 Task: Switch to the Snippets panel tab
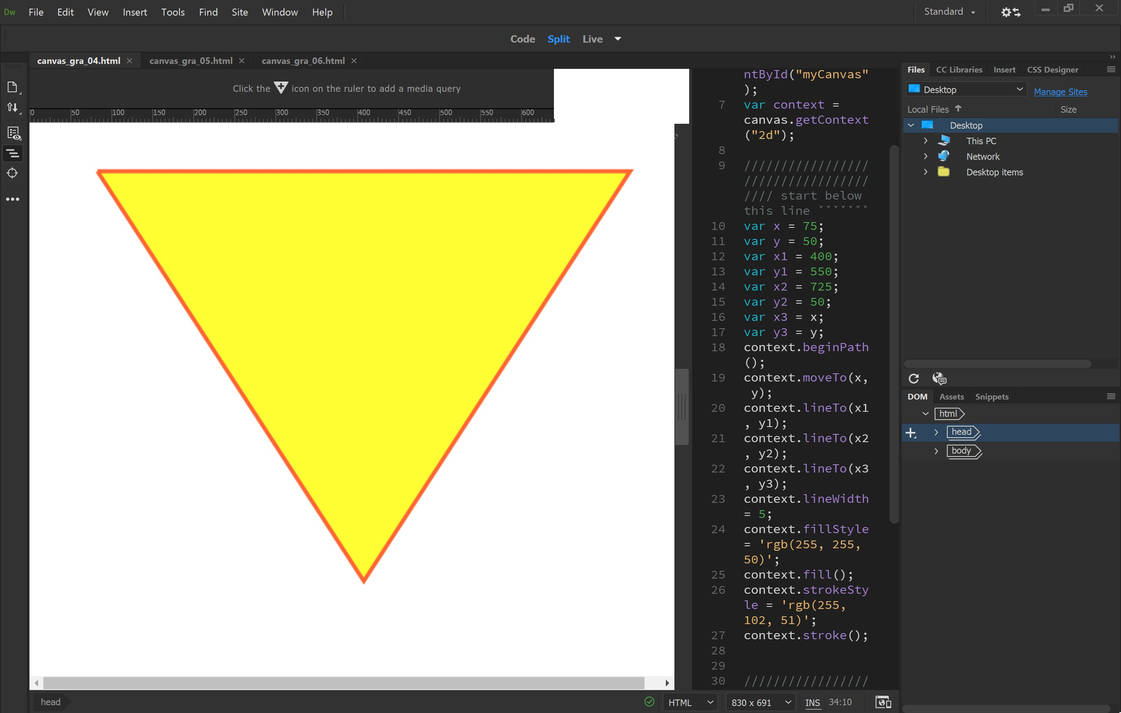click(x=992, y=396)
